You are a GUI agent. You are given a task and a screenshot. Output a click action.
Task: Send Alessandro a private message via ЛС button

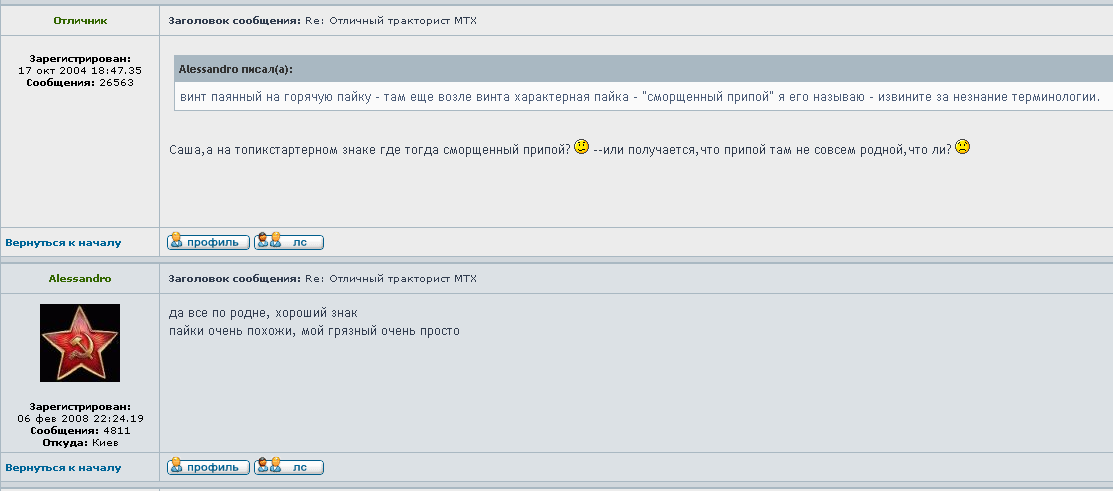(x=289, y=467)
